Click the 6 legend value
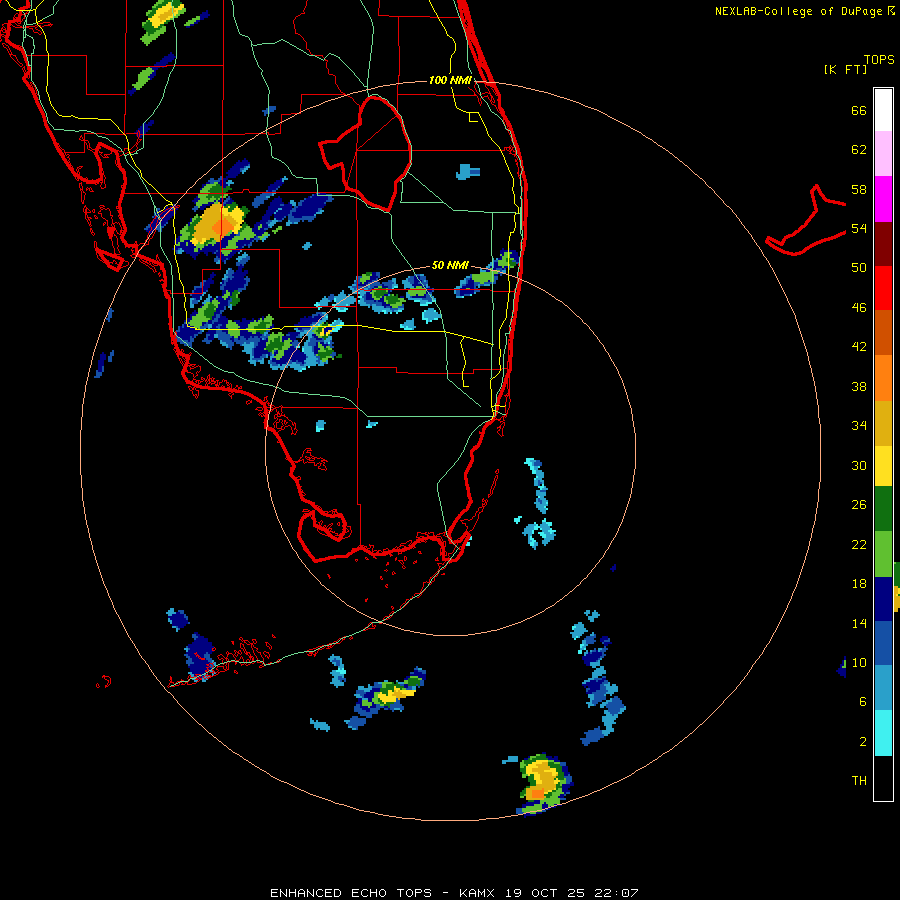Screen dimensions: 900x900 (863, 702)
